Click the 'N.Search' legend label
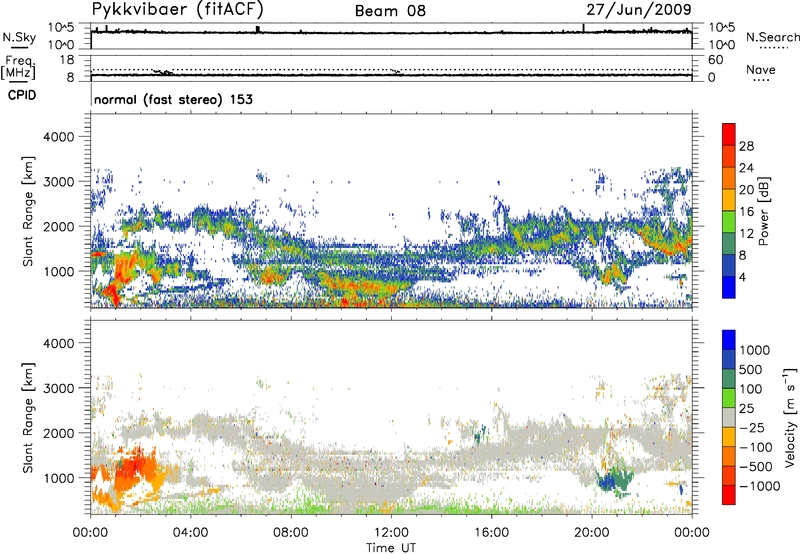This screenshot has width=800, height=554. 772,37
